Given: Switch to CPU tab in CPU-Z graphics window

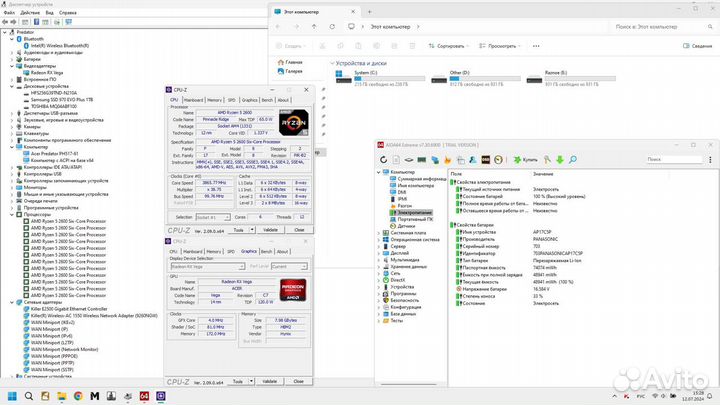Looking at the screenshot, I should [173, 251].
